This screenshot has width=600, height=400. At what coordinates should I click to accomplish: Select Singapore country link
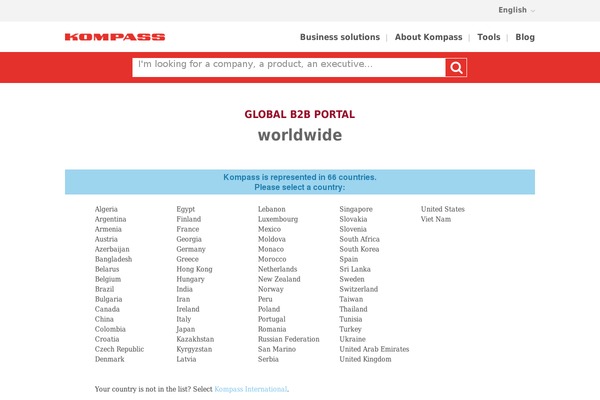coord(356,209)
